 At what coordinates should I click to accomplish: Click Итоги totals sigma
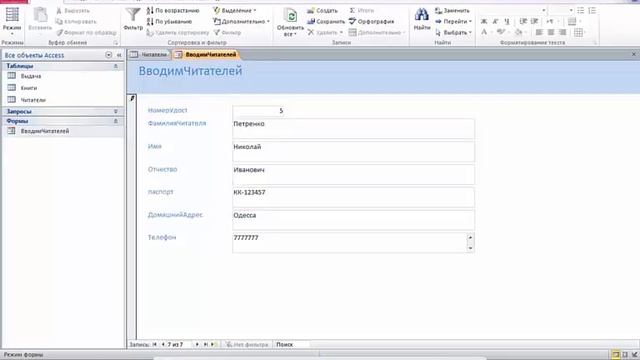coord(362,11)
